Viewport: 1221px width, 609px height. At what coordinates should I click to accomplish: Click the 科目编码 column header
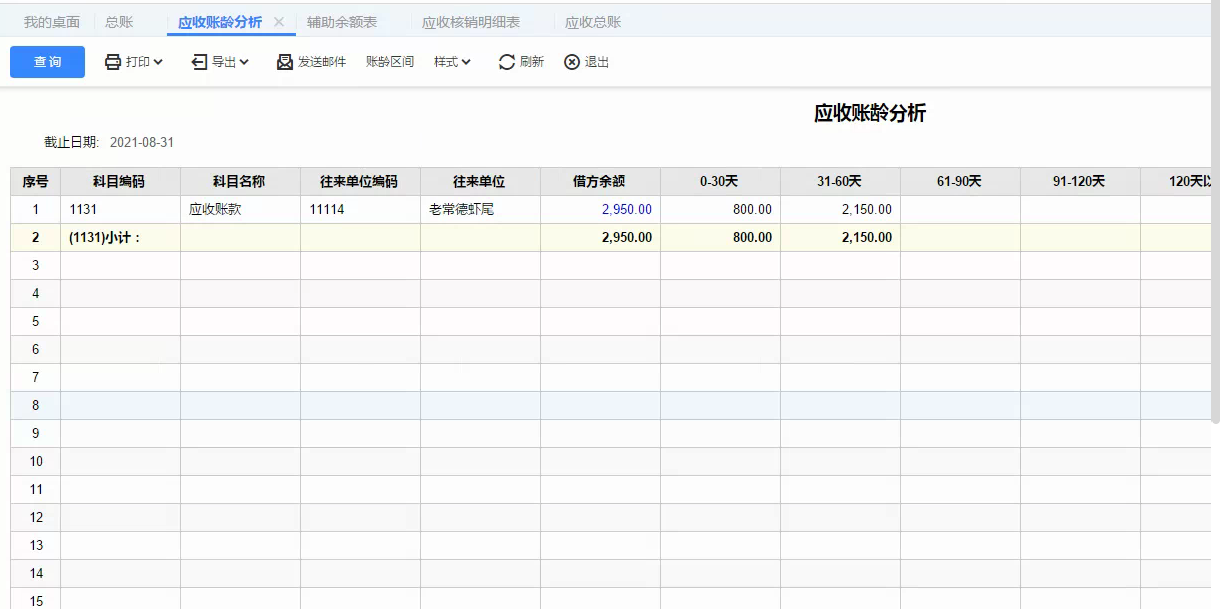(x=120, y=181)
